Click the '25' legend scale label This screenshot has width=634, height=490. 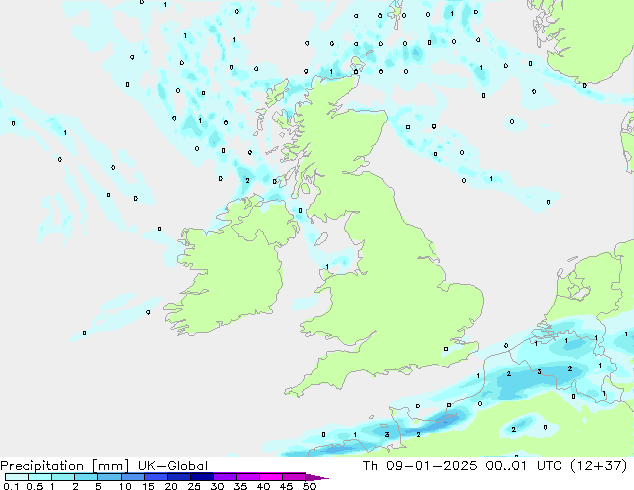pyautogui.click(x=194, y=486)
